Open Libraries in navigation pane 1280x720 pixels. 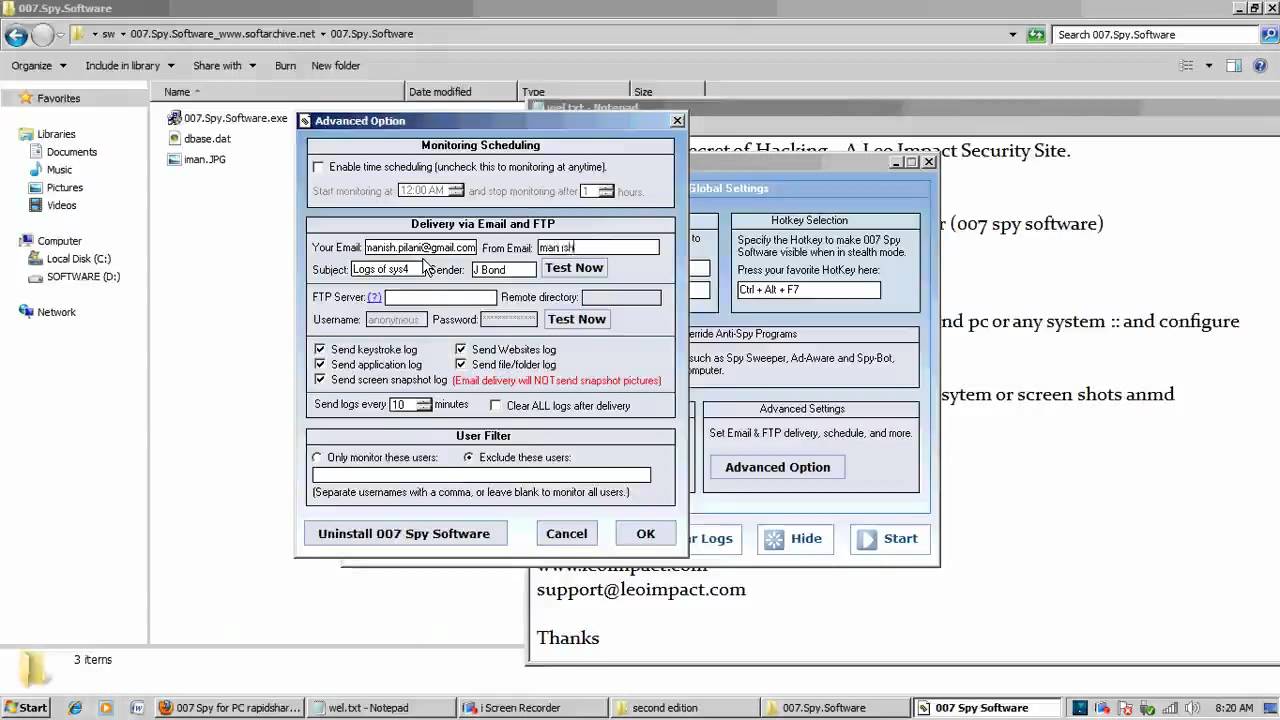[x=56, y=134]
